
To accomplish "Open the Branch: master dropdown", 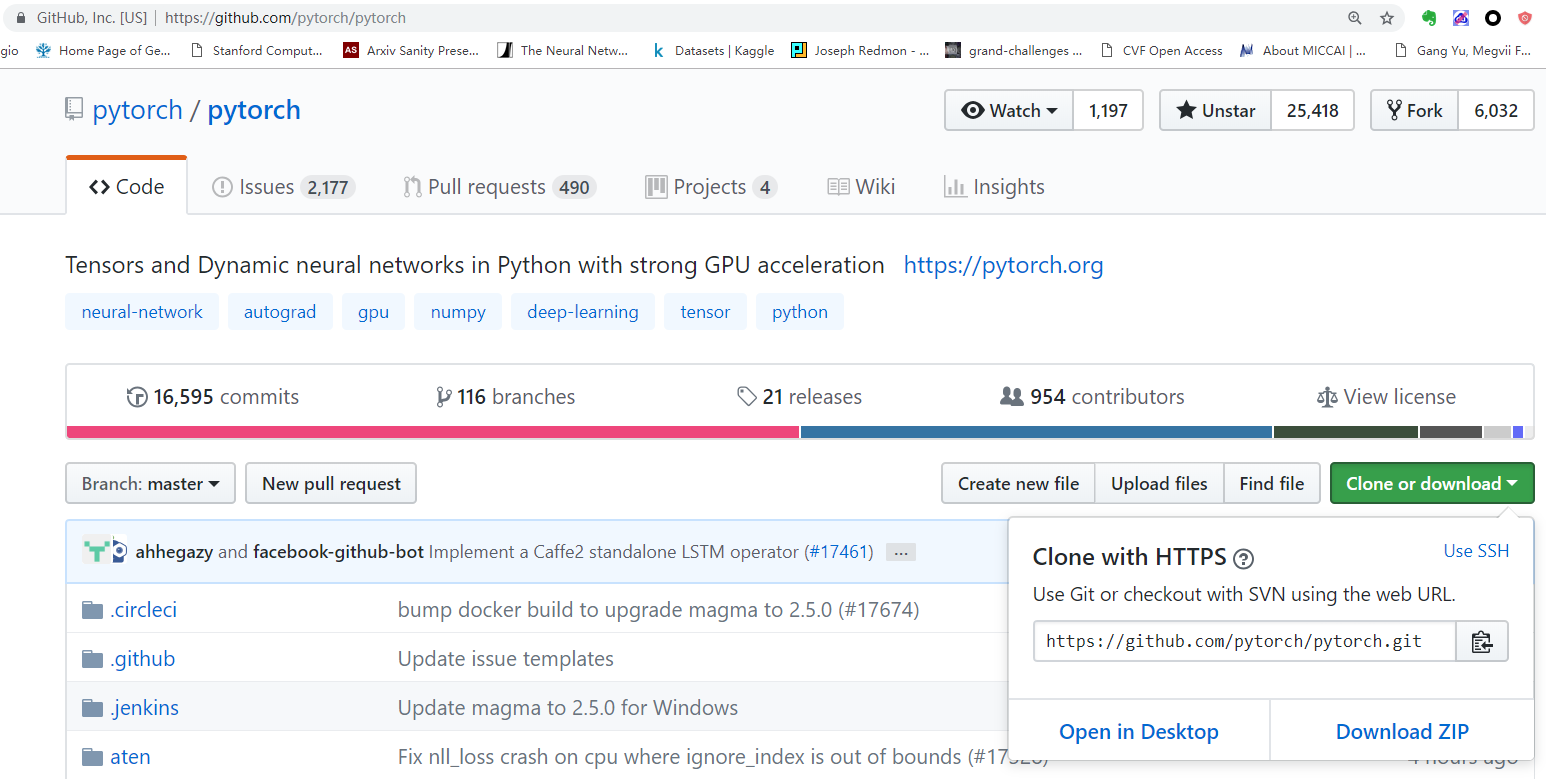I will pos(151,484).
